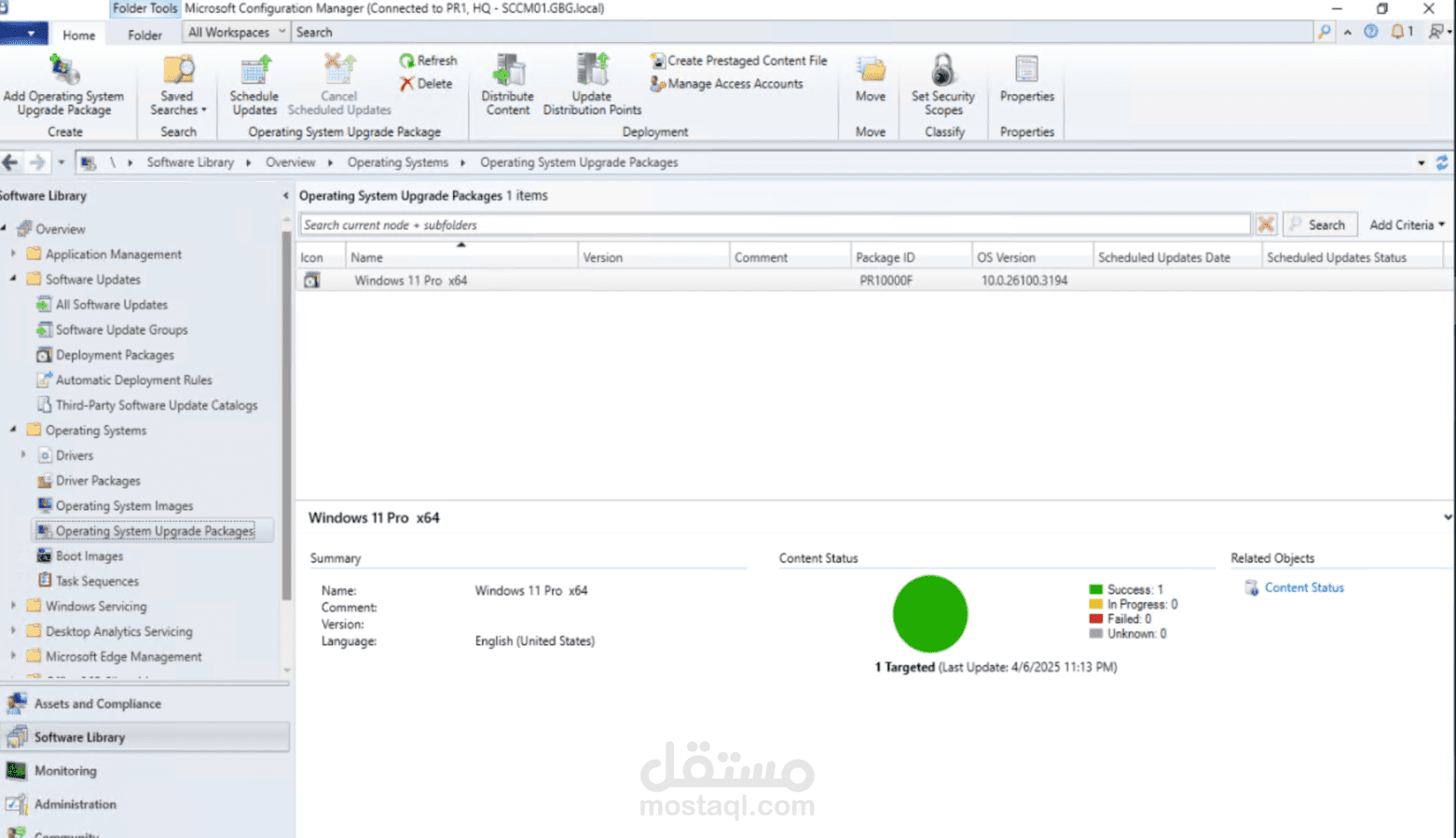Click the Forward navigation arrow
This screenshot has height=838, width=1456.
pos(37,162)
